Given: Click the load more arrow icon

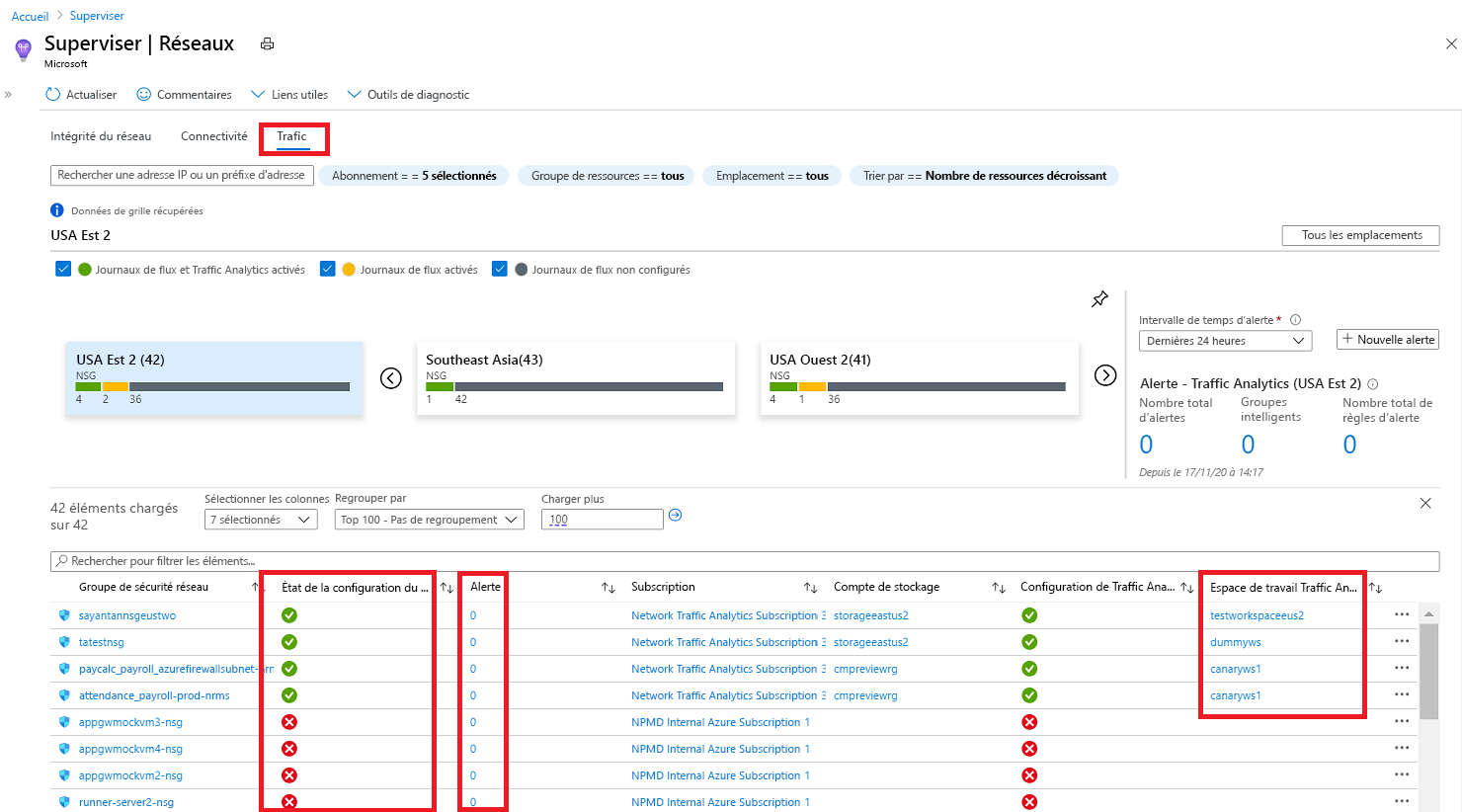Looking at the screenshot, I should click(x=676, y=515).
